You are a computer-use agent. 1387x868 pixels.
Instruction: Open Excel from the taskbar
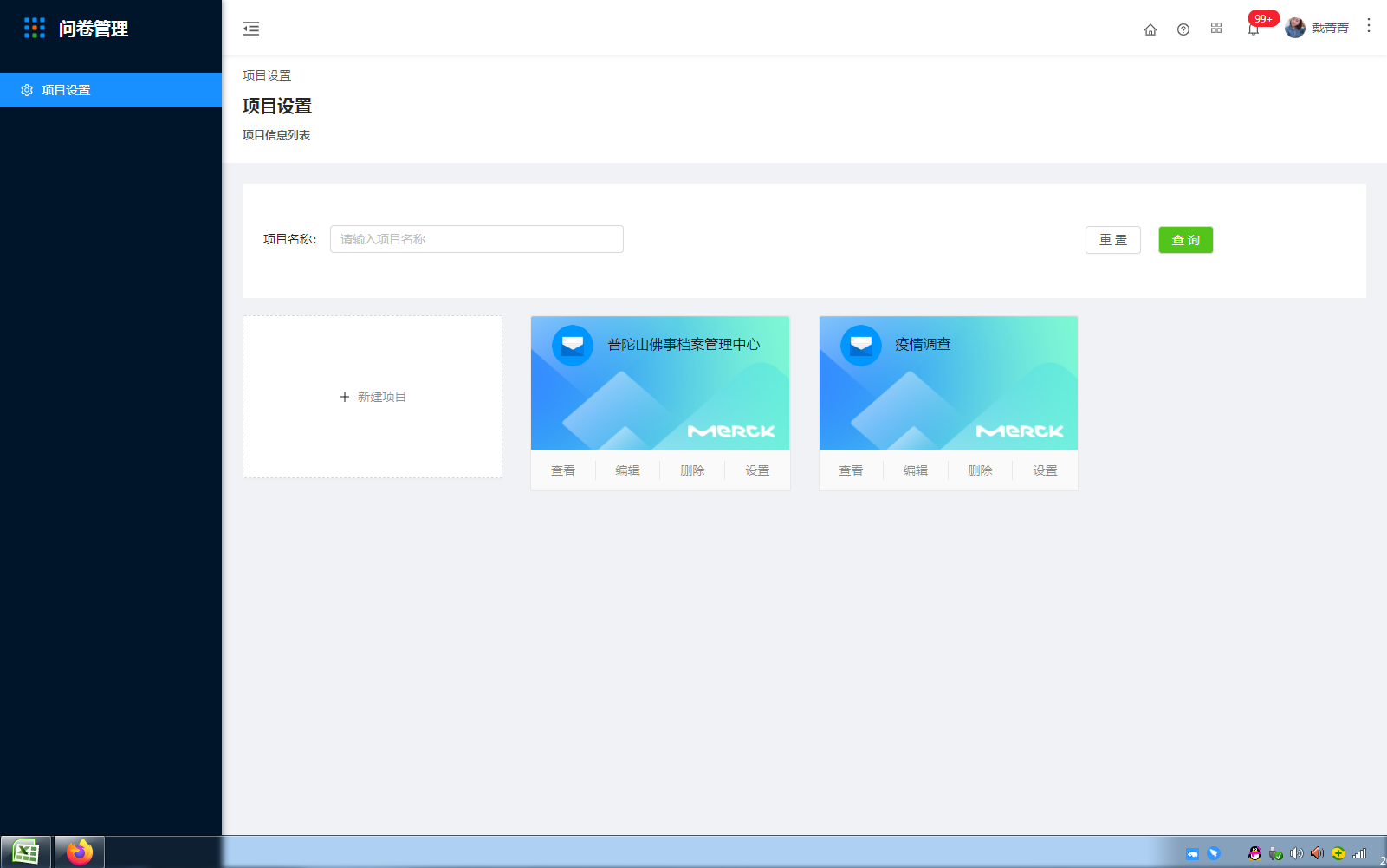pos(26,852)
